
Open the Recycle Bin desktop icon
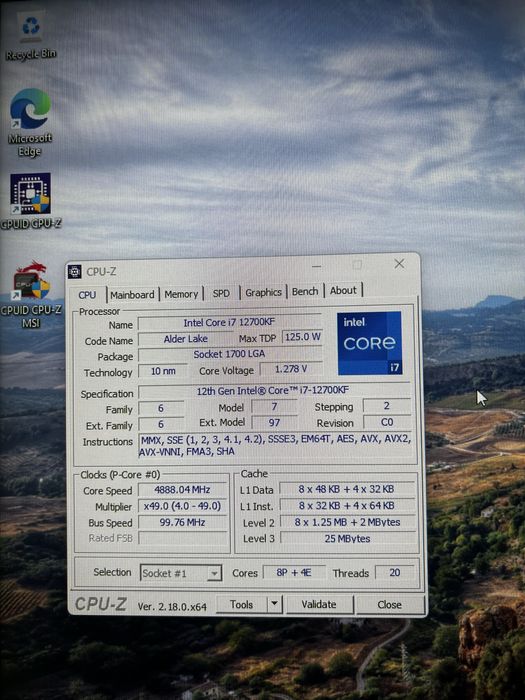[31, 37]
